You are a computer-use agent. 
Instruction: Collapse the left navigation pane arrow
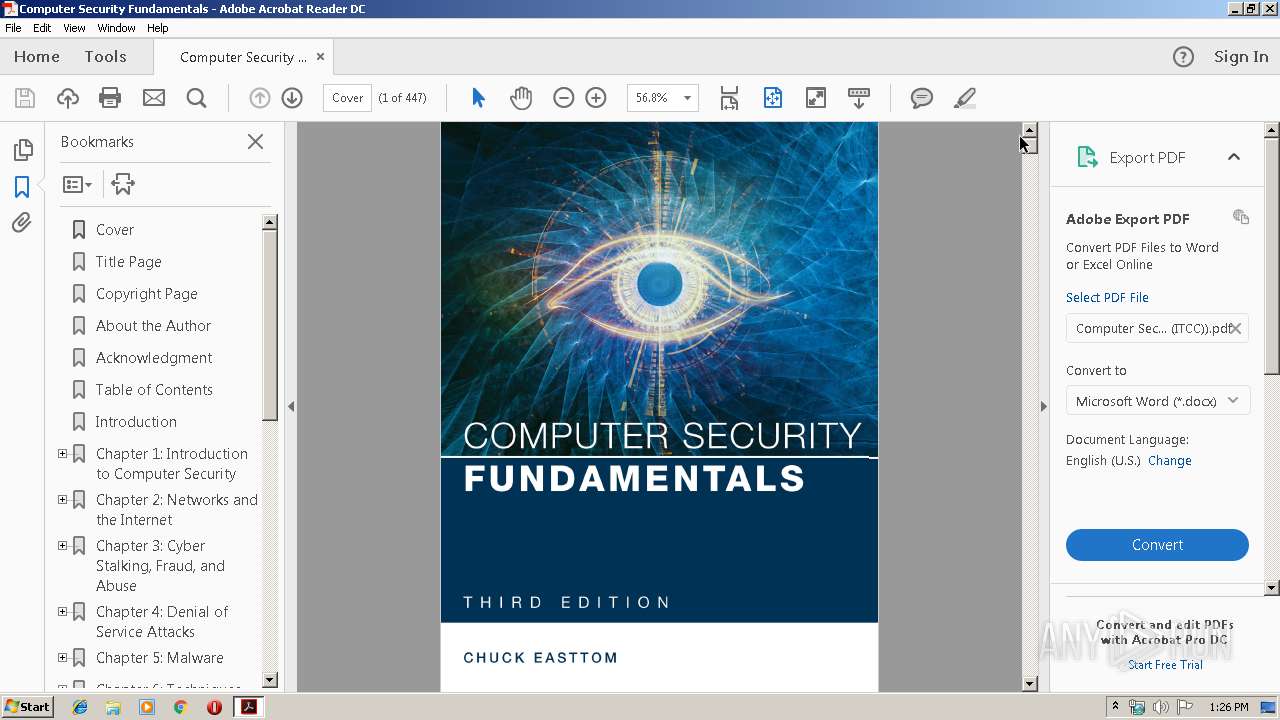tap(291, 407)
